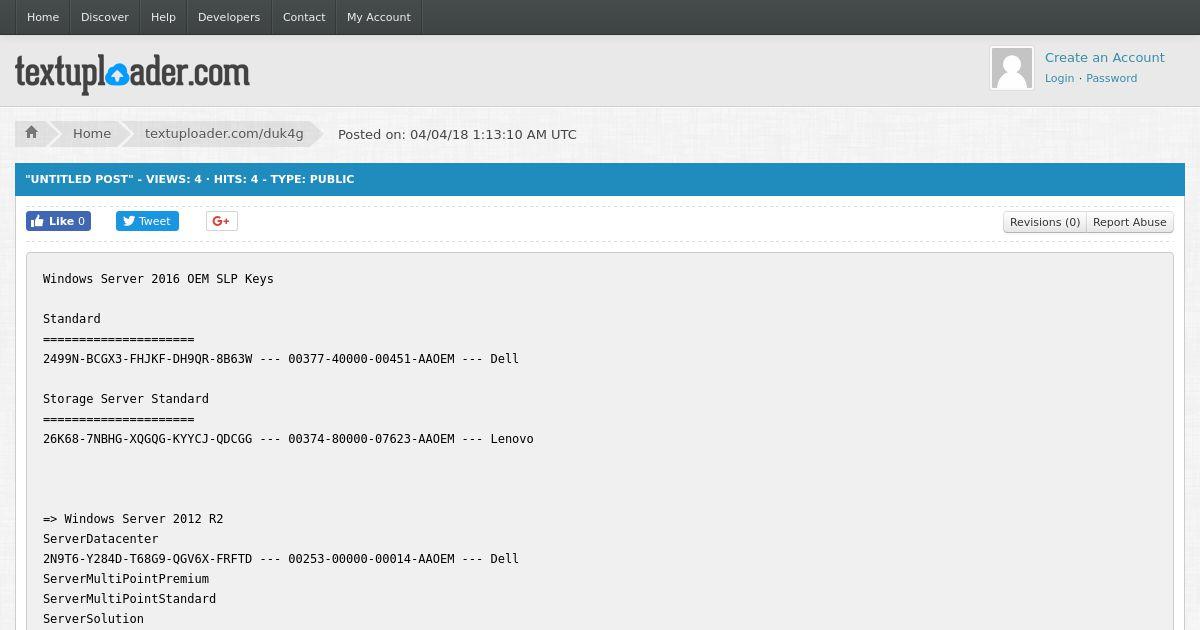1200x630 pixels.
Task: Click the Report Abuse button
Action: click(x=1130, y=222)
